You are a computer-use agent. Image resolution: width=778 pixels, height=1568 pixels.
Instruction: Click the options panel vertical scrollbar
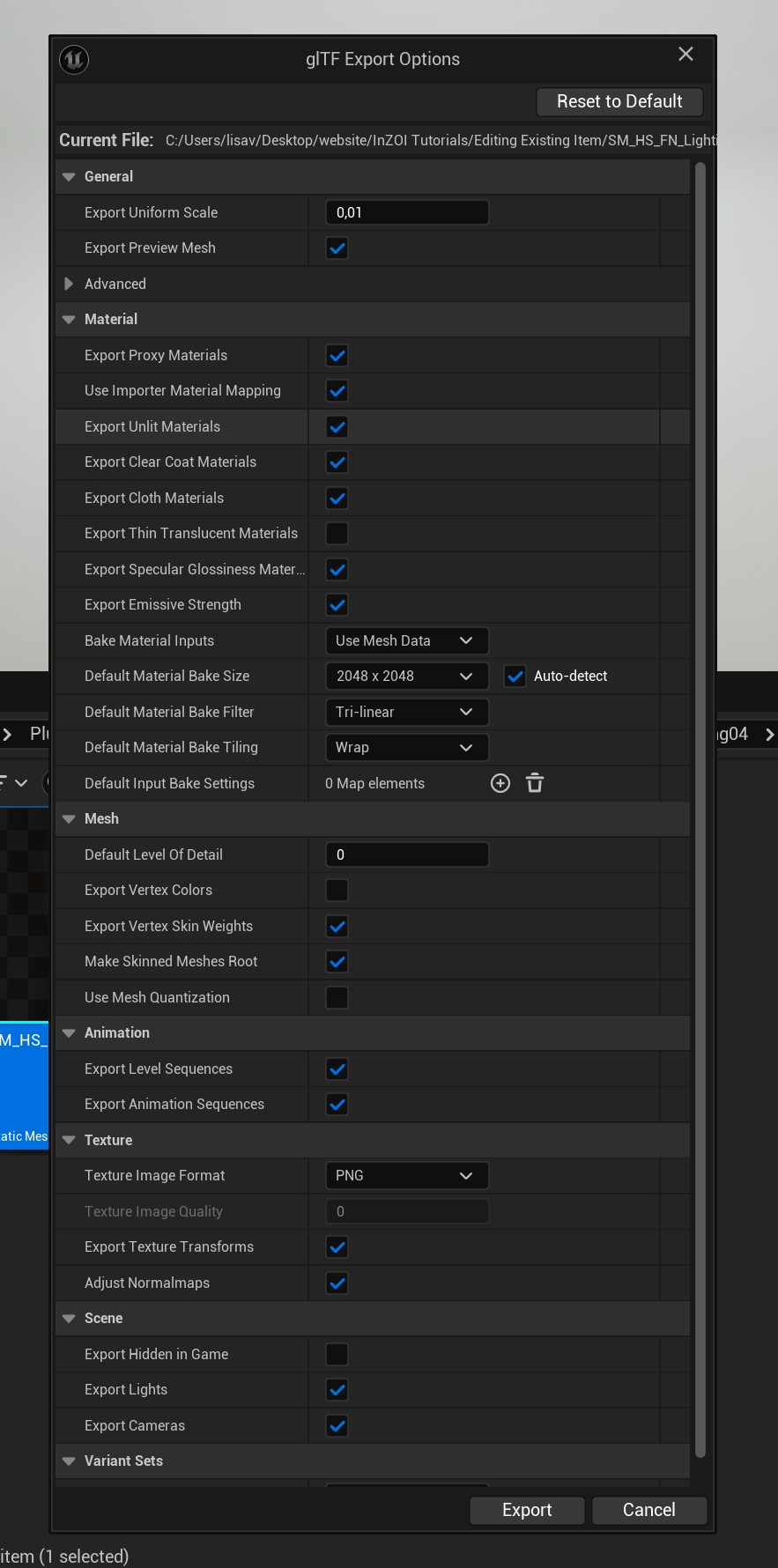[x=700, y=810]
